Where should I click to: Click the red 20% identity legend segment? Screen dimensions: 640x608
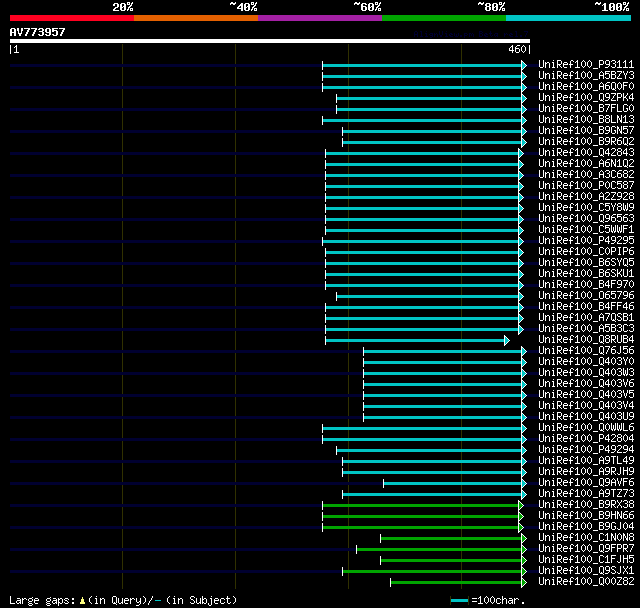(x=72, y=18)
